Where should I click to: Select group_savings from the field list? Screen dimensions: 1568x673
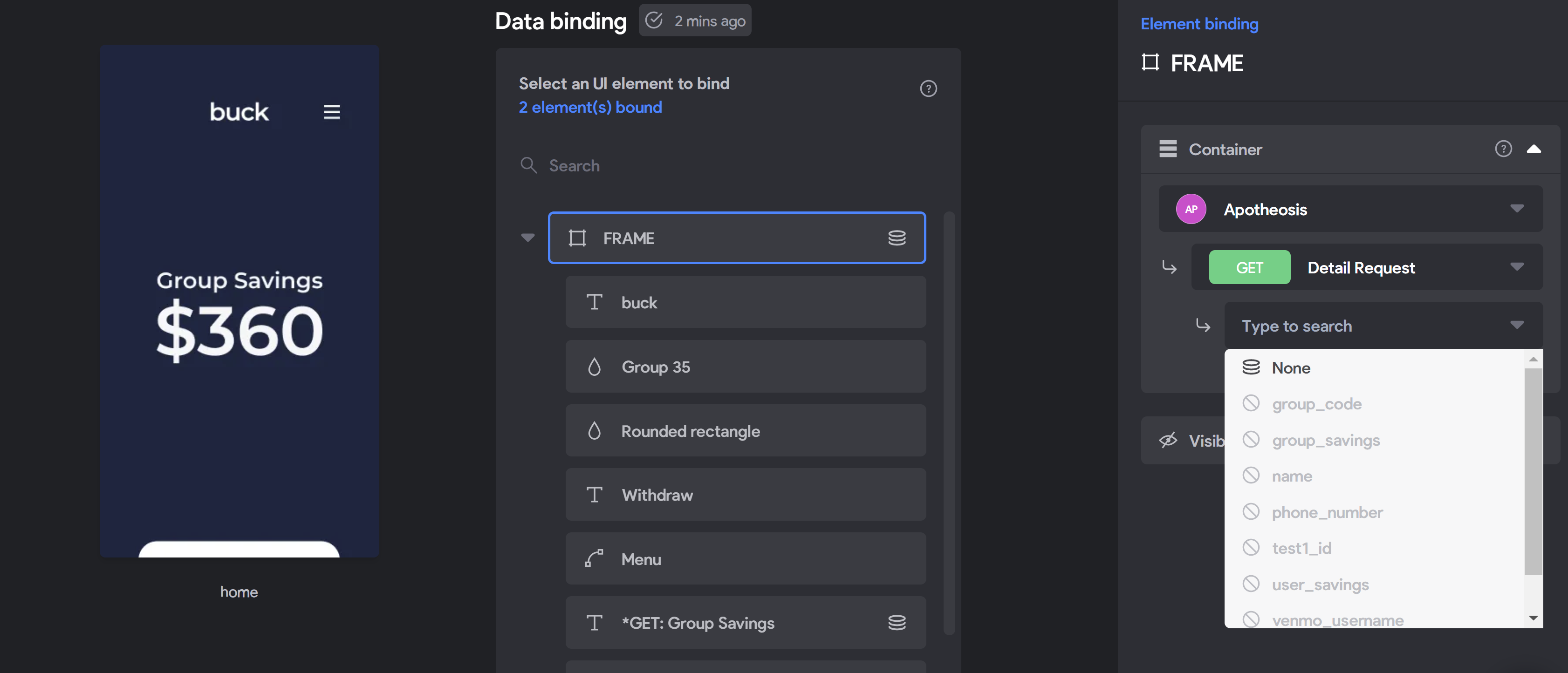coord(1374,440)
